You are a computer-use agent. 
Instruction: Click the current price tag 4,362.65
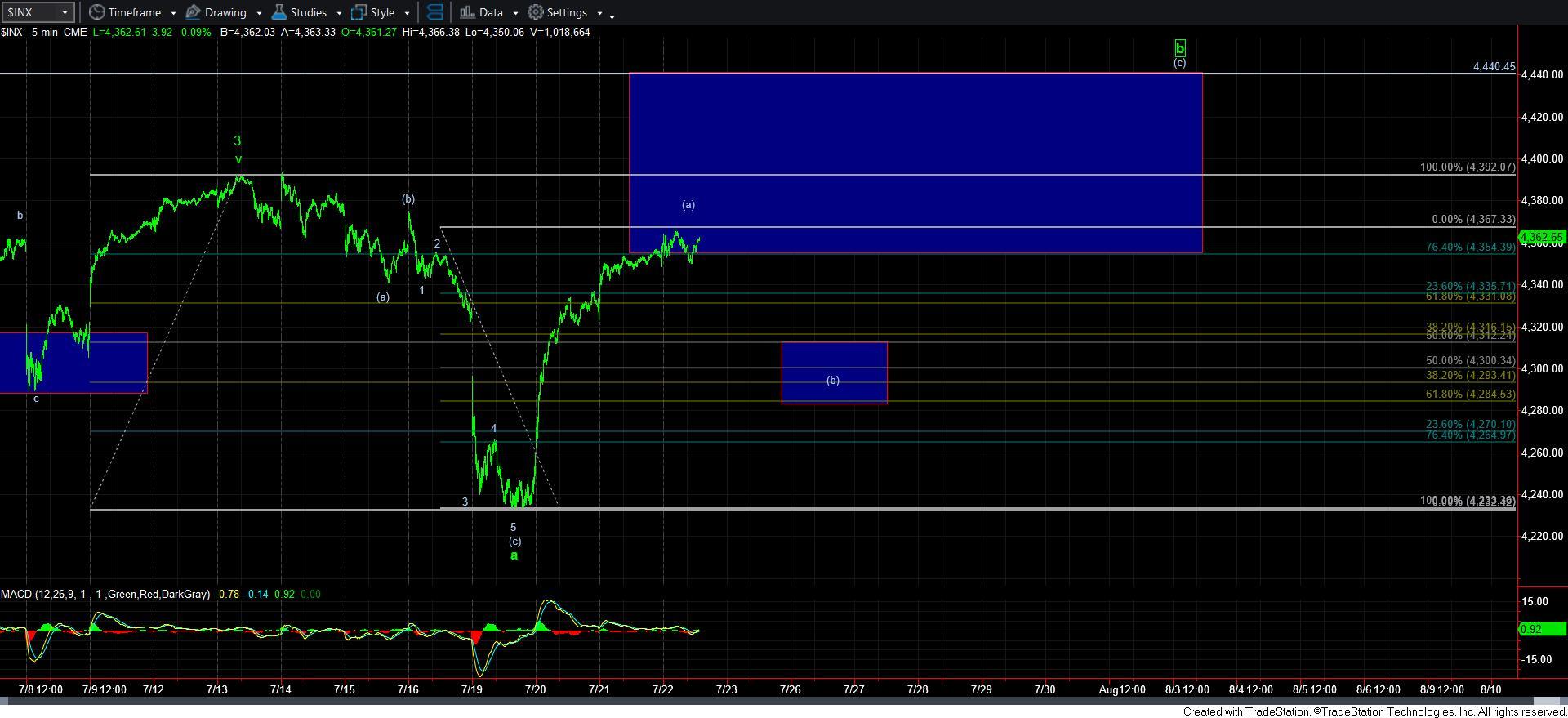[1543, 238]
